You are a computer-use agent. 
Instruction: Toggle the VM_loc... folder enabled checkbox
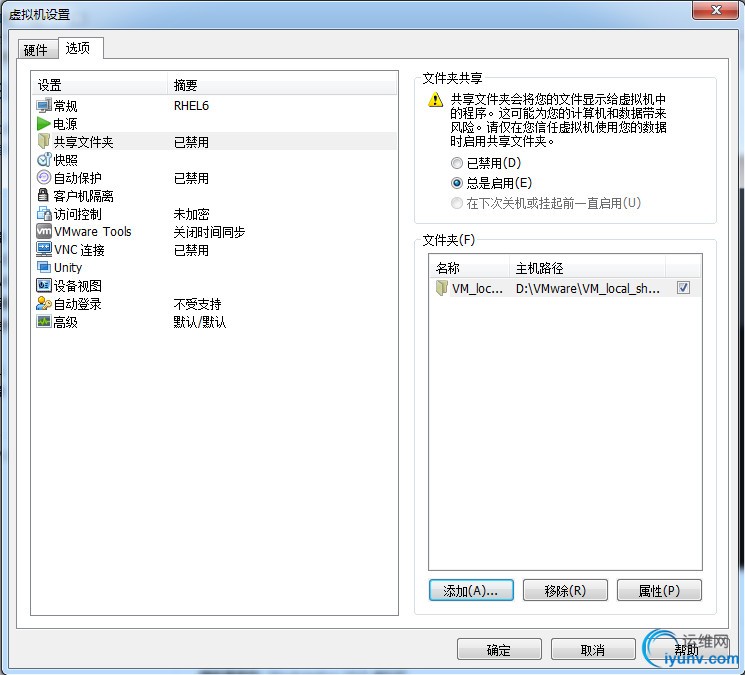[683, 288]
